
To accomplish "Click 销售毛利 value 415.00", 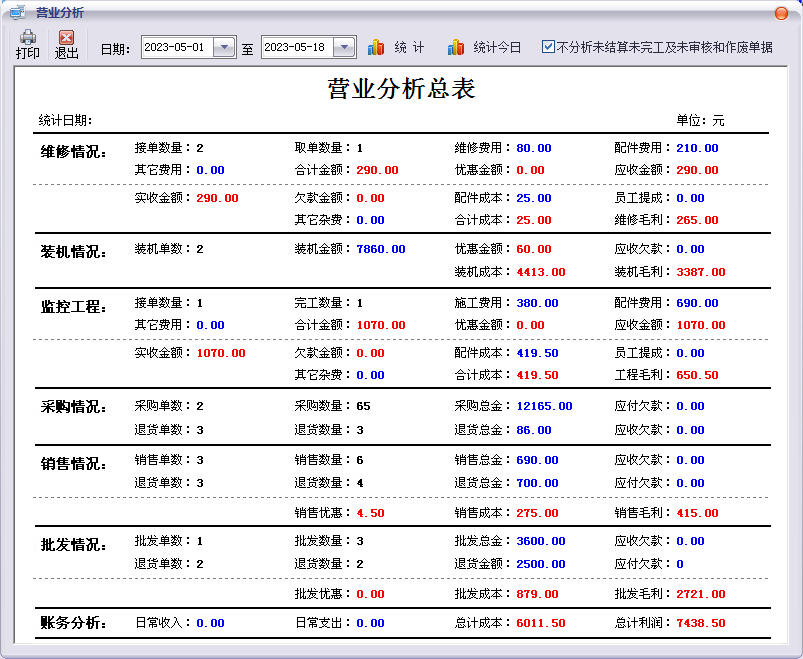I will [697, 513].
